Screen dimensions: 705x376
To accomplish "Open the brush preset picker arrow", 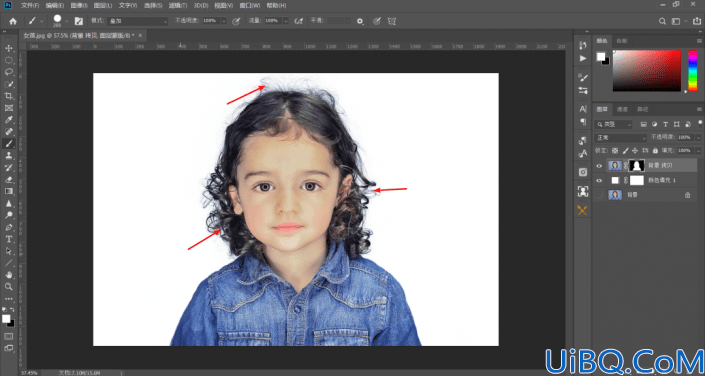I will pyautogui.click(x=67, y=21).
